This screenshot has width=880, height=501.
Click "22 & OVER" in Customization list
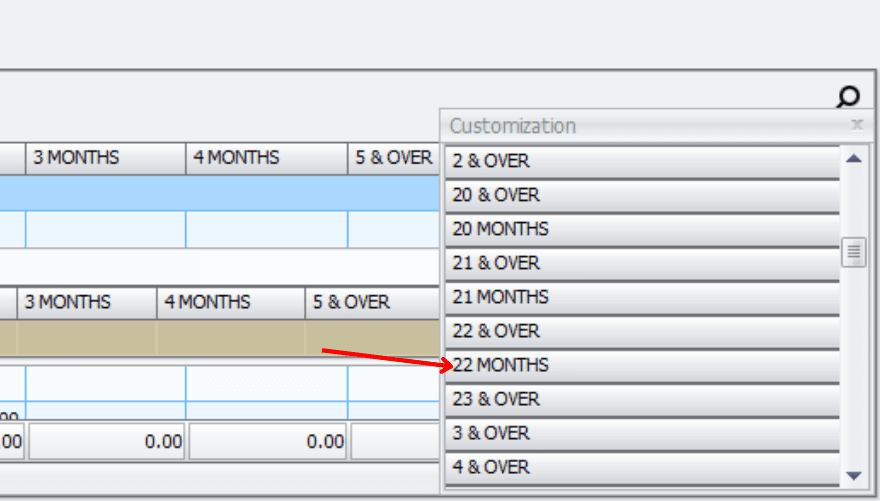coord(642,331)
